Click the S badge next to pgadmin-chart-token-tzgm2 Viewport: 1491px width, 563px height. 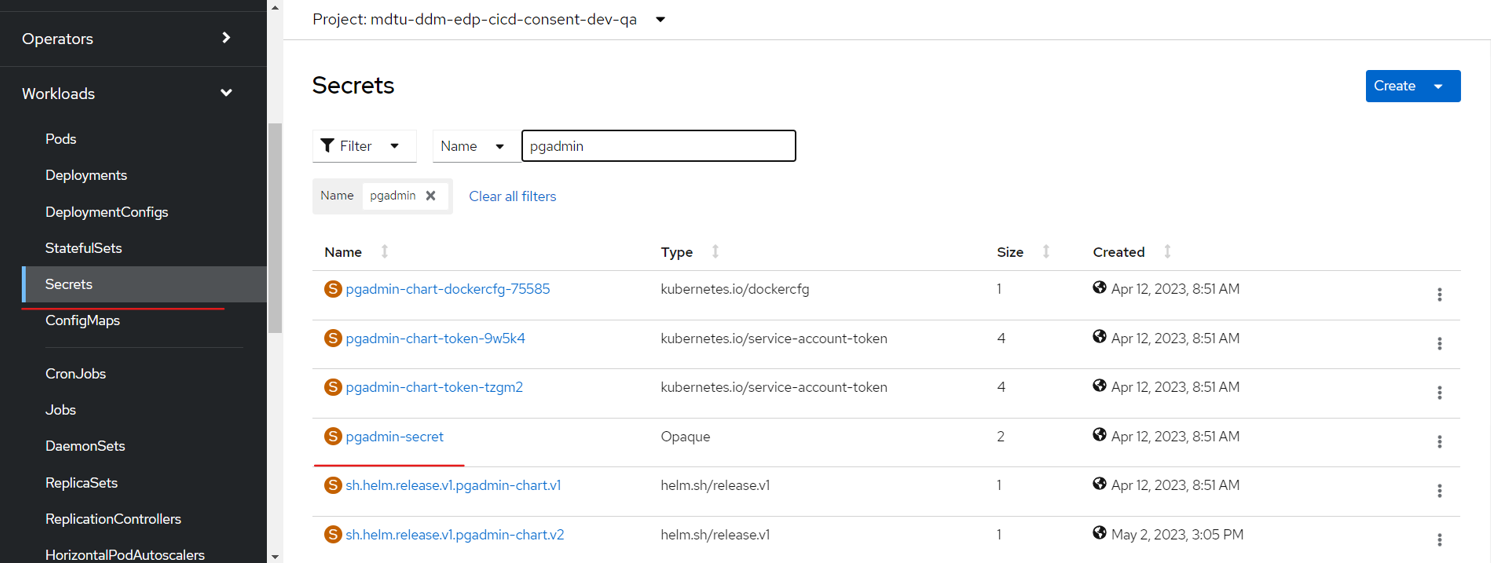333,387
